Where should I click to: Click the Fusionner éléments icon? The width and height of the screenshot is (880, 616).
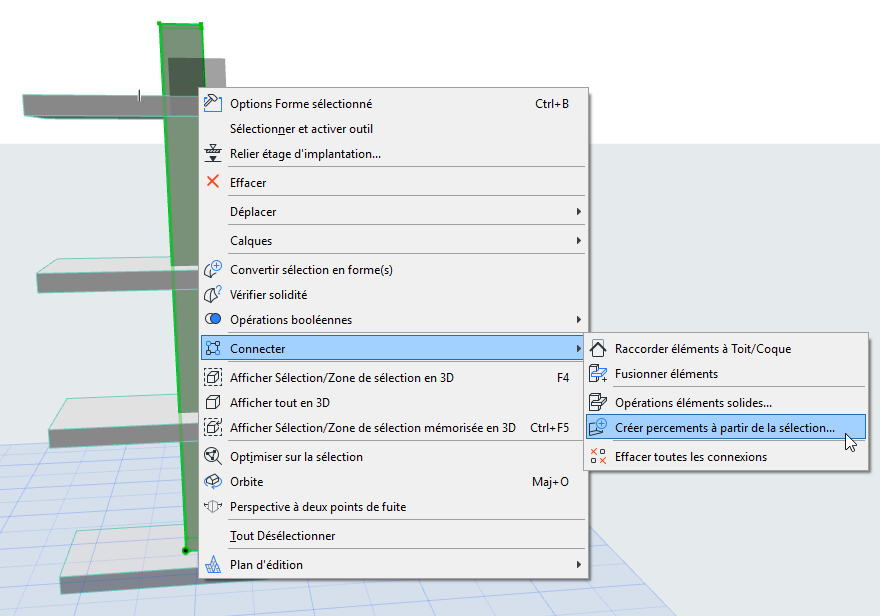pyautogui.click(x=598, y=373)
